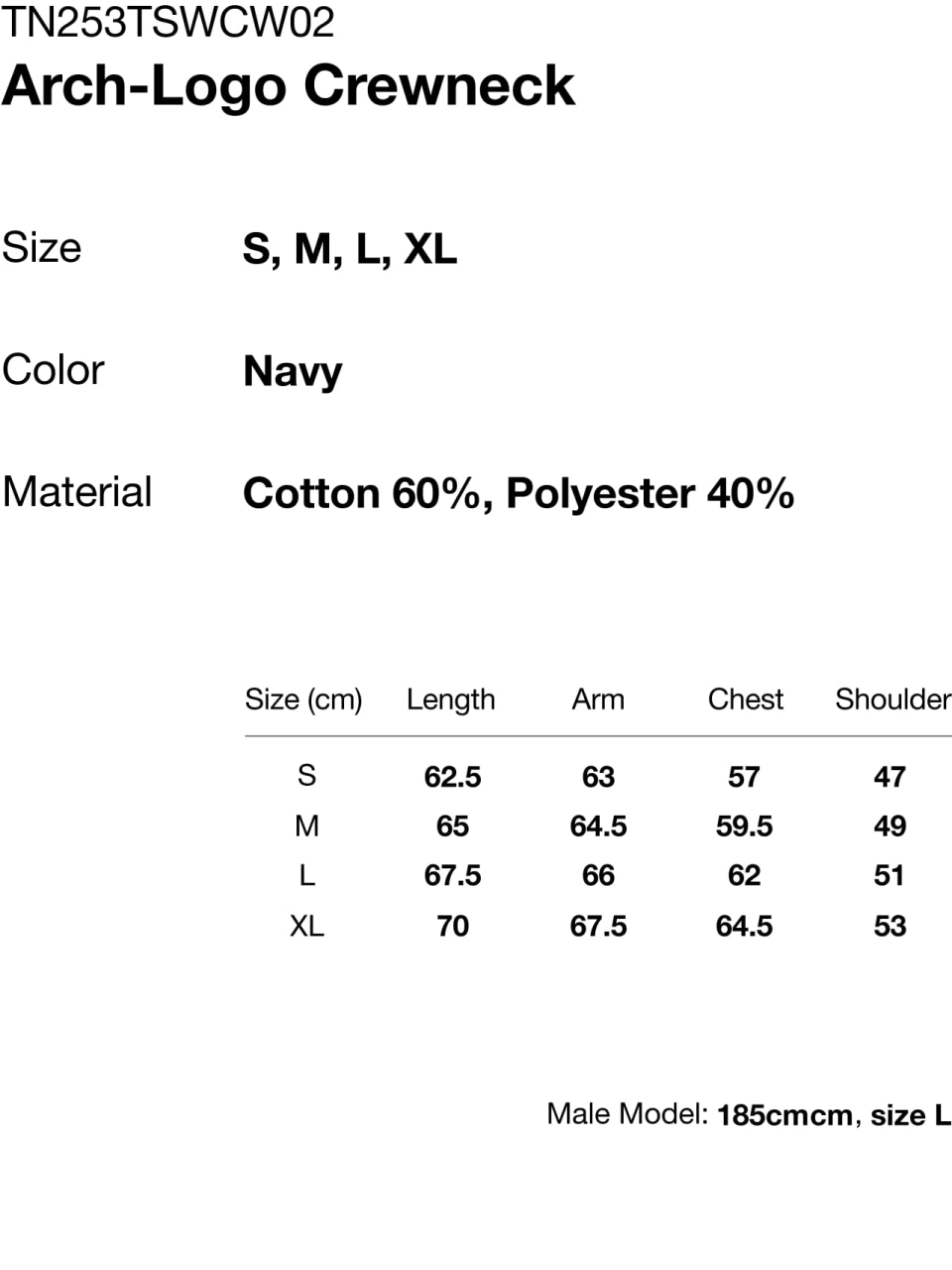Click the Material label
The image size is (952, 1270).
tap(77, 492)
